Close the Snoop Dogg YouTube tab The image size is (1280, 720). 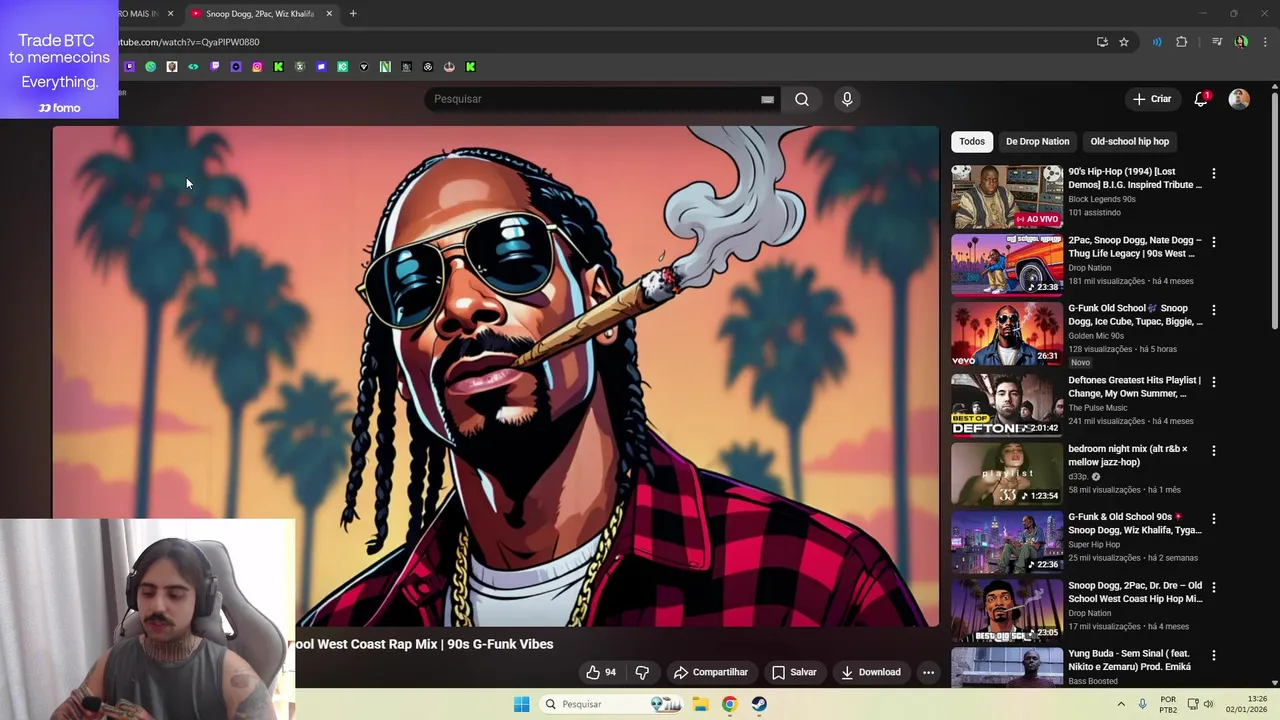[329, 14]
